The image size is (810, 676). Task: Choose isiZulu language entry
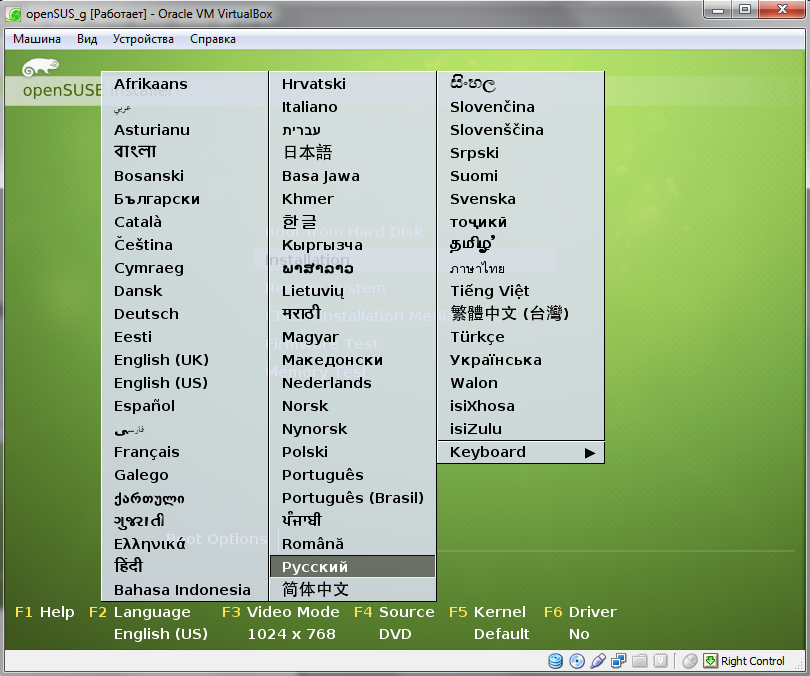521,429
